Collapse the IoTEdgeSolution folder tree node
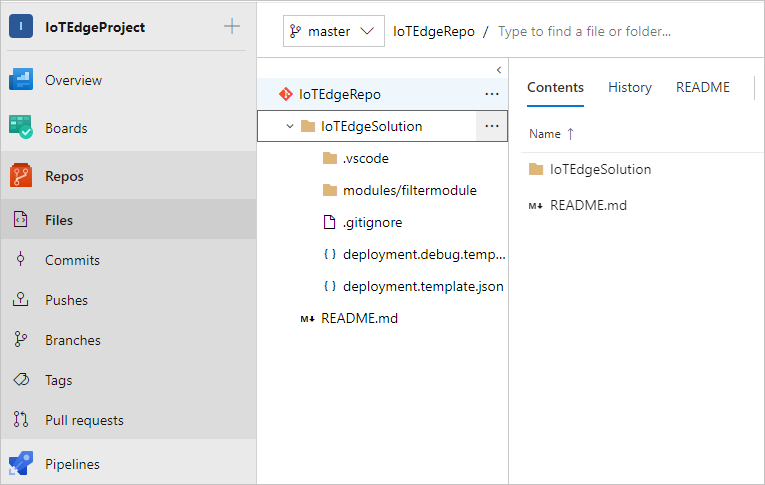The image size is (765, 485). tap(290, 126)
